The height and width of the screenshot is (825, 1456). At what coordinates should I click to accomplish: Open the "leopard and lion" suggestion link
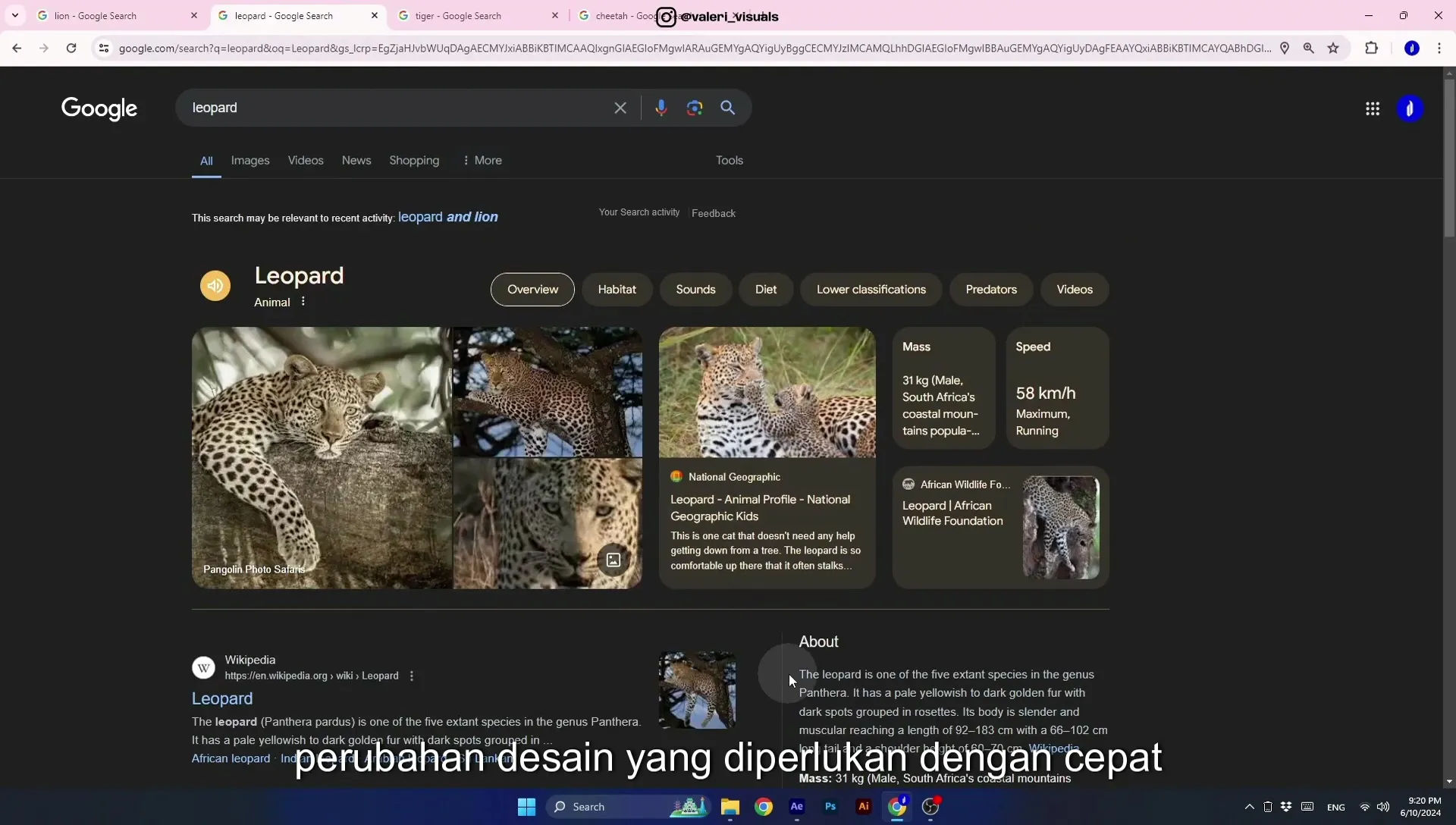click(x=448, y=217)
